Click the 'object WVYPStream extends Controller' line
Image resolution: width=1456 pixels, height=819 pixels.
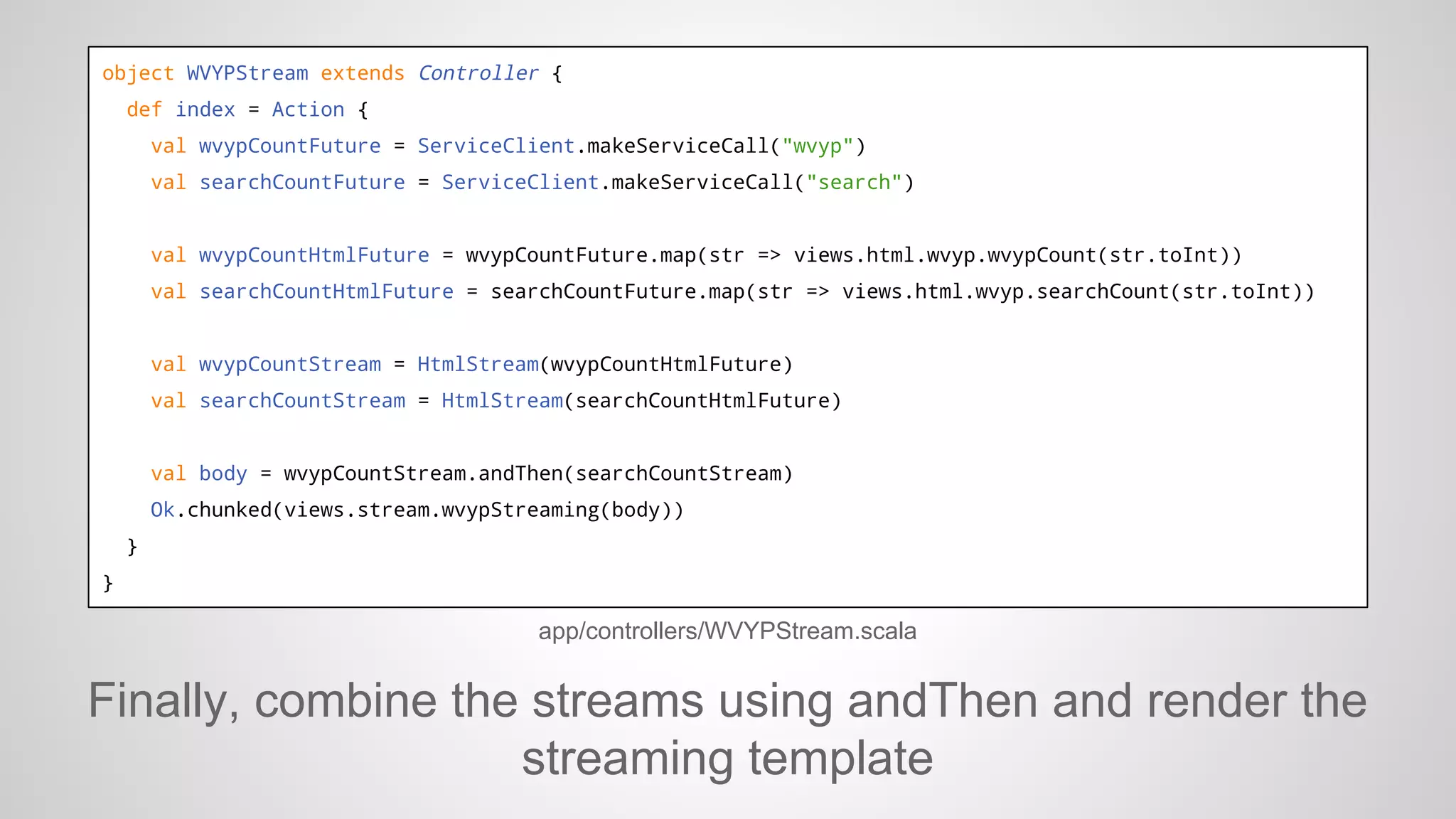coord(333,73)
